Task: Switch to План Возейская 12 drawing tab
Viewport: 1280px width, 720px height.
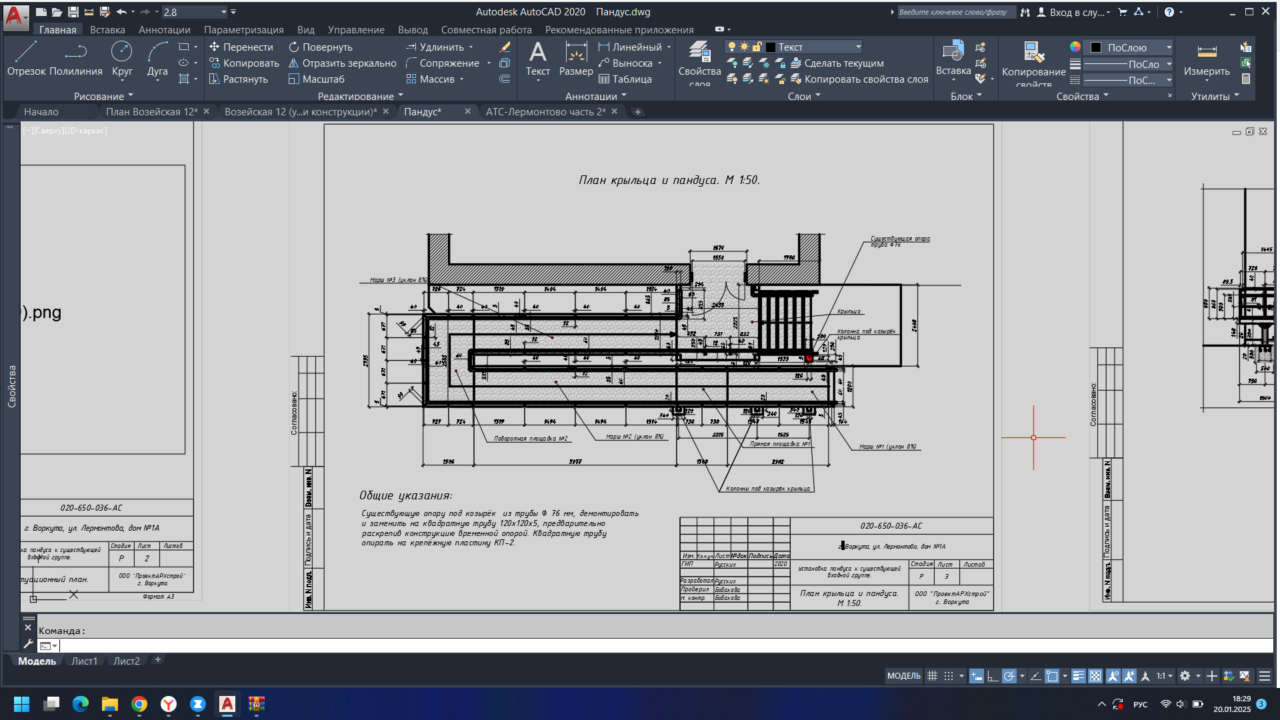Action: [x=151, y=112]
